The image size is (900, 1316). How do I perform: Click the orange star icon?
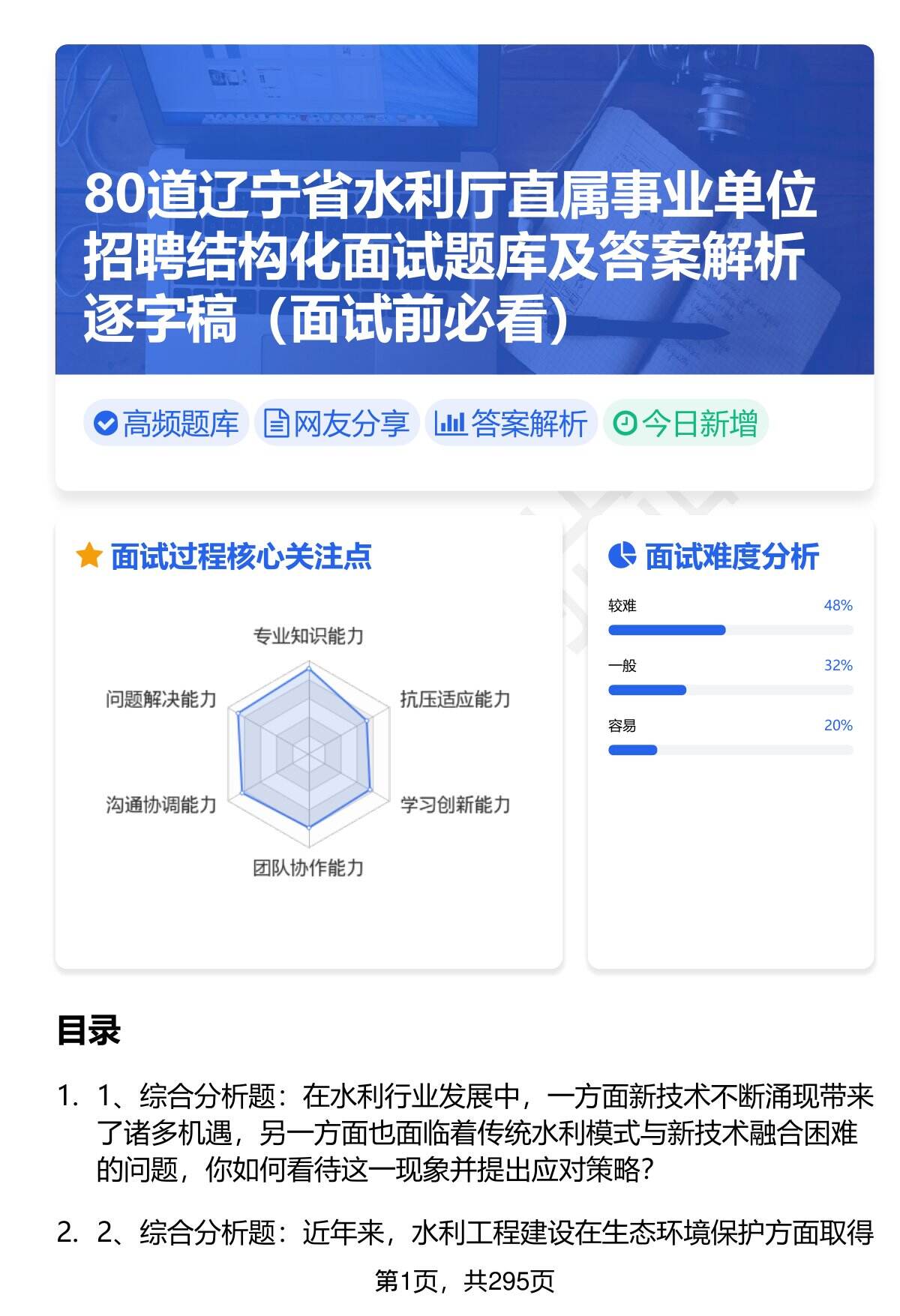[89, 556]
